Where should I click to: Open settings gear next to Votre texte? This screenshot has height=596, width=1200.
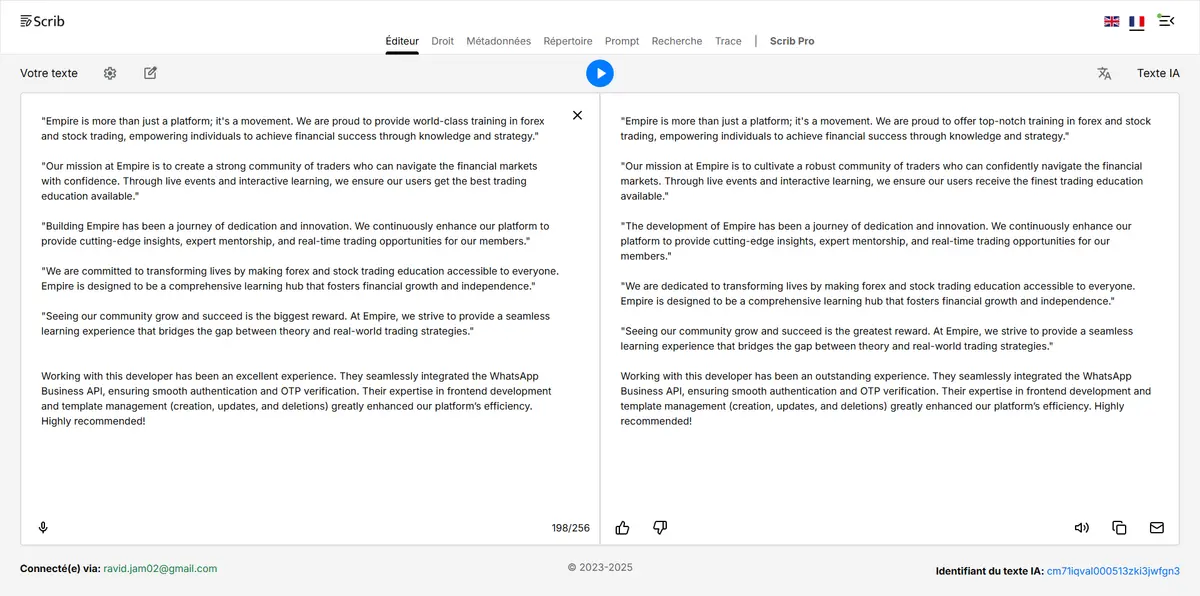(x=110, y=73)
